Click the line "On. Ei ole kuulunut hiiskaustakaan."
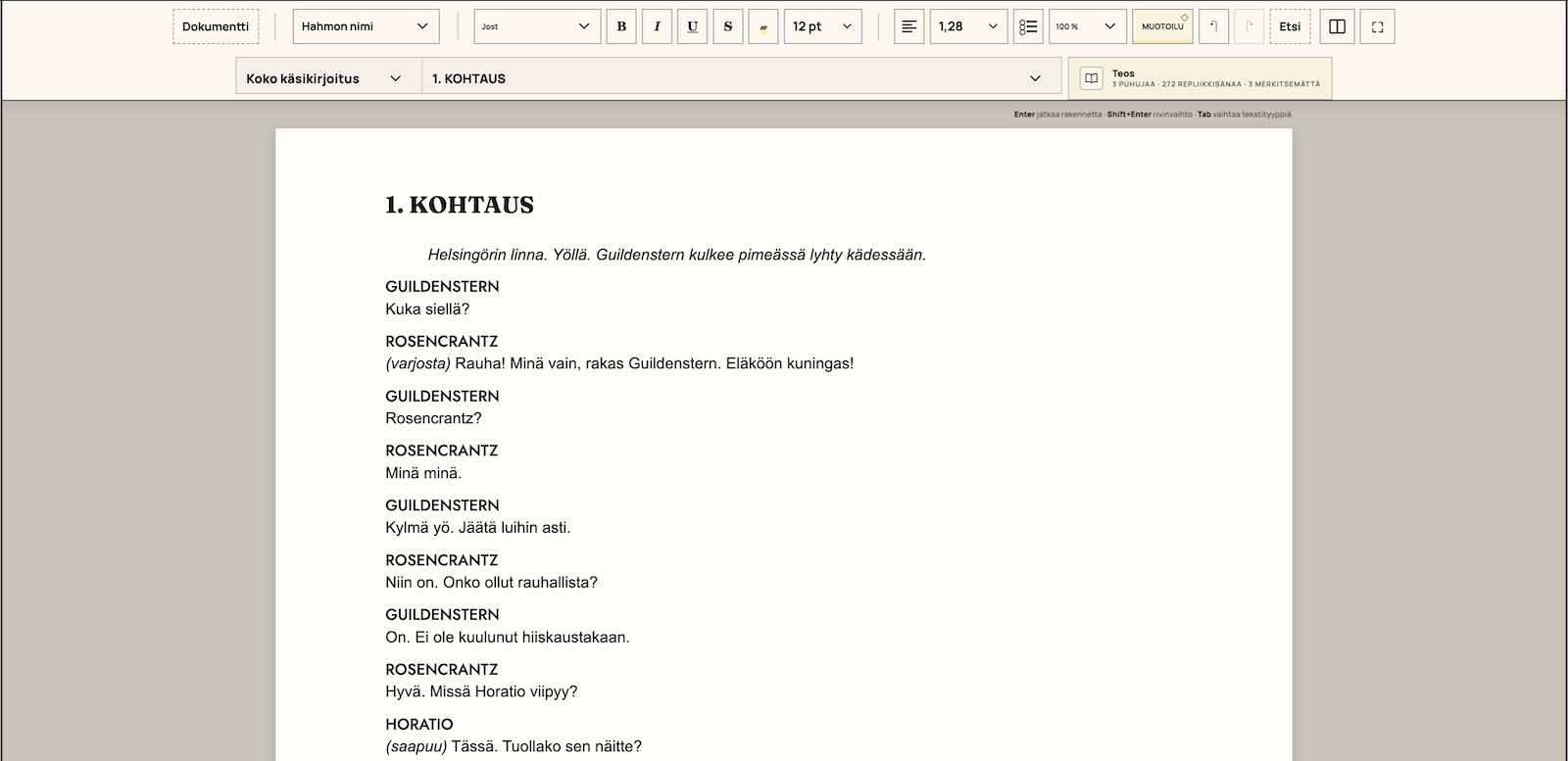1568x761 pixels. (x=508, y=638)
